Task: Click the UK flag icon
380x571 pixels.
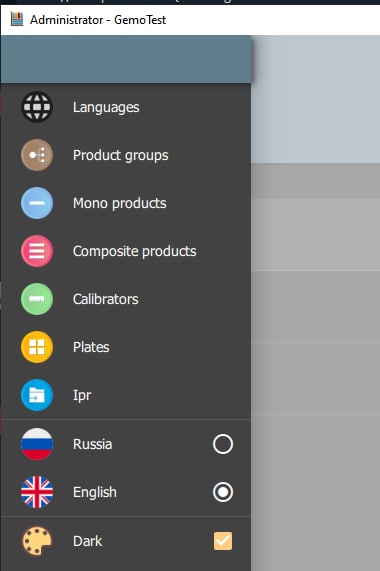Action: [x=37, y=492]
